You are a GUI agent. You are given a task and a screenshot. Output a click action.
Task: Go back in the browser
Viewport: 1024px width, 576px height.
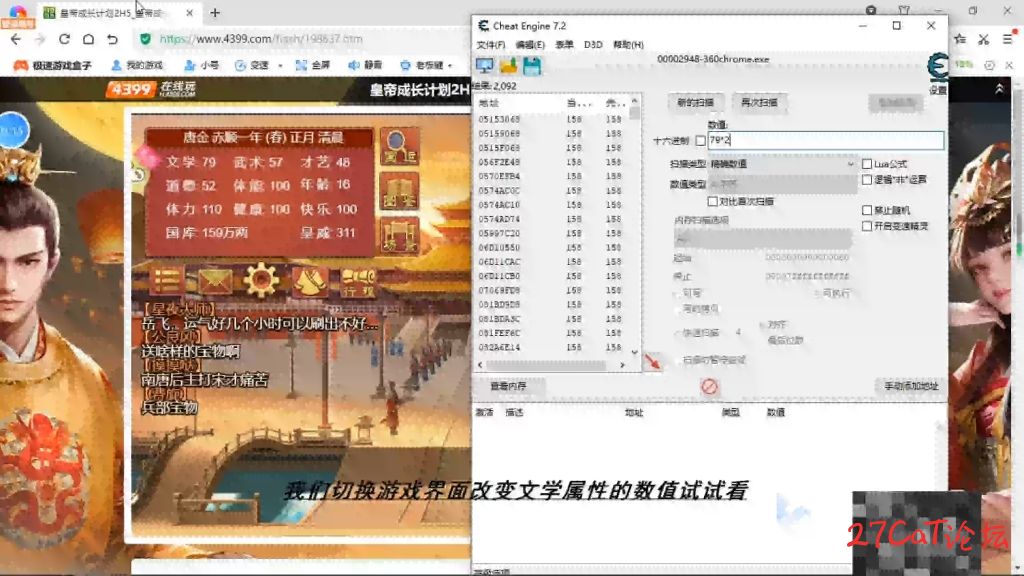click(x=16, y=39)
